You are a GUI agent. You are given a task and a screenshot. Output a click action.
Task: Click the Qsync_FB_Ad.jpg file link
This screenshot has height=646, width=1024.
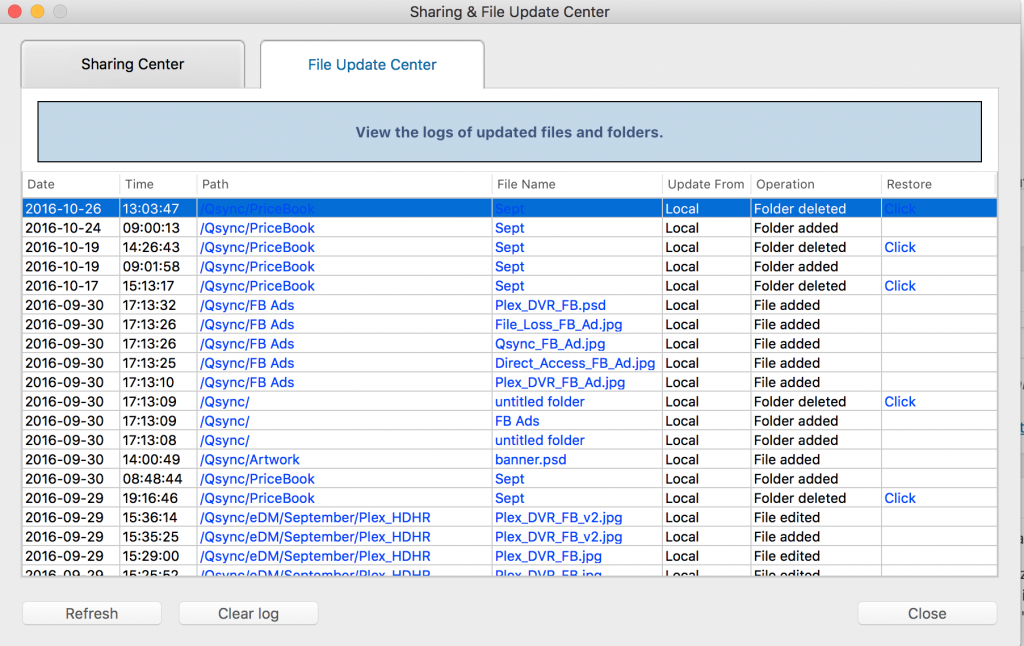559,344
